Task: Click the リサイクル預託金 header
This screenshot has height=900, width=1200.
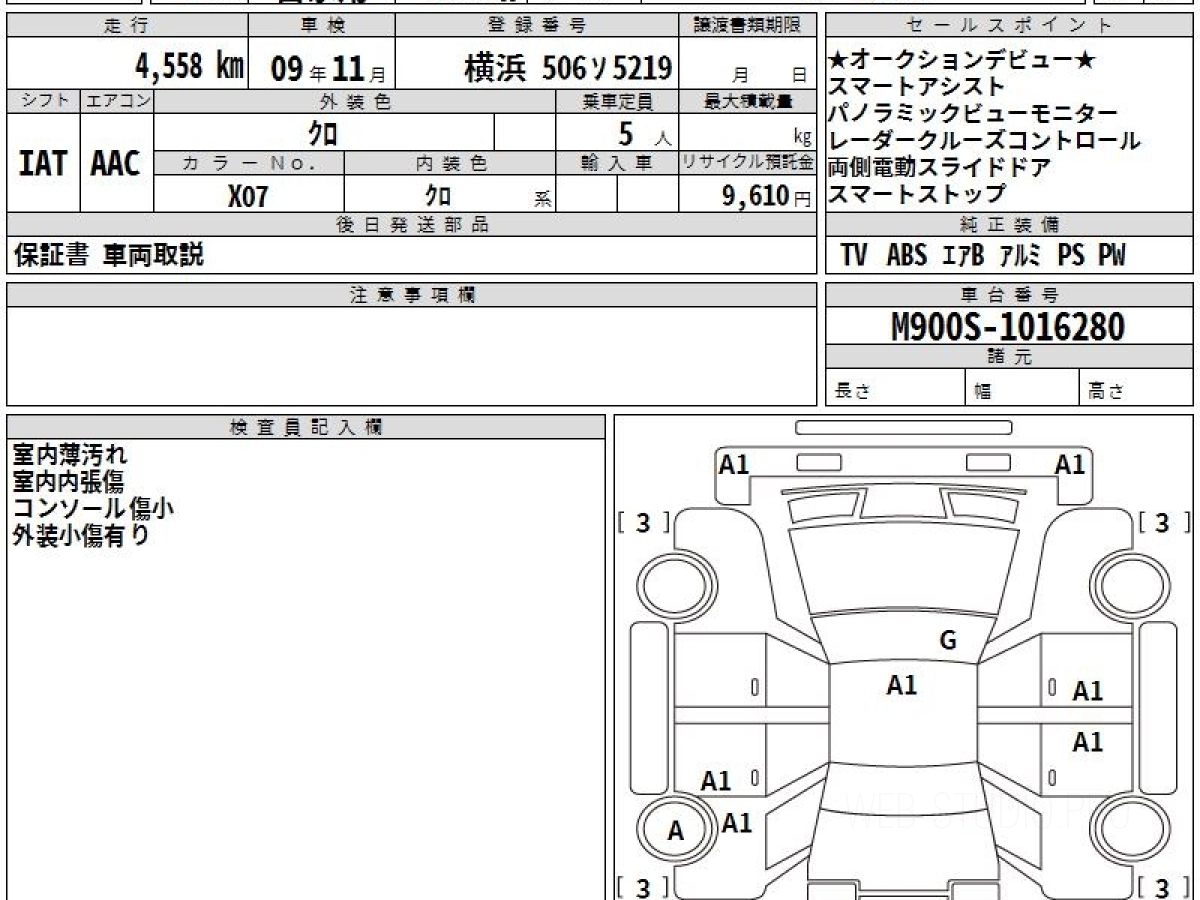Action: (x=748, y=163)
